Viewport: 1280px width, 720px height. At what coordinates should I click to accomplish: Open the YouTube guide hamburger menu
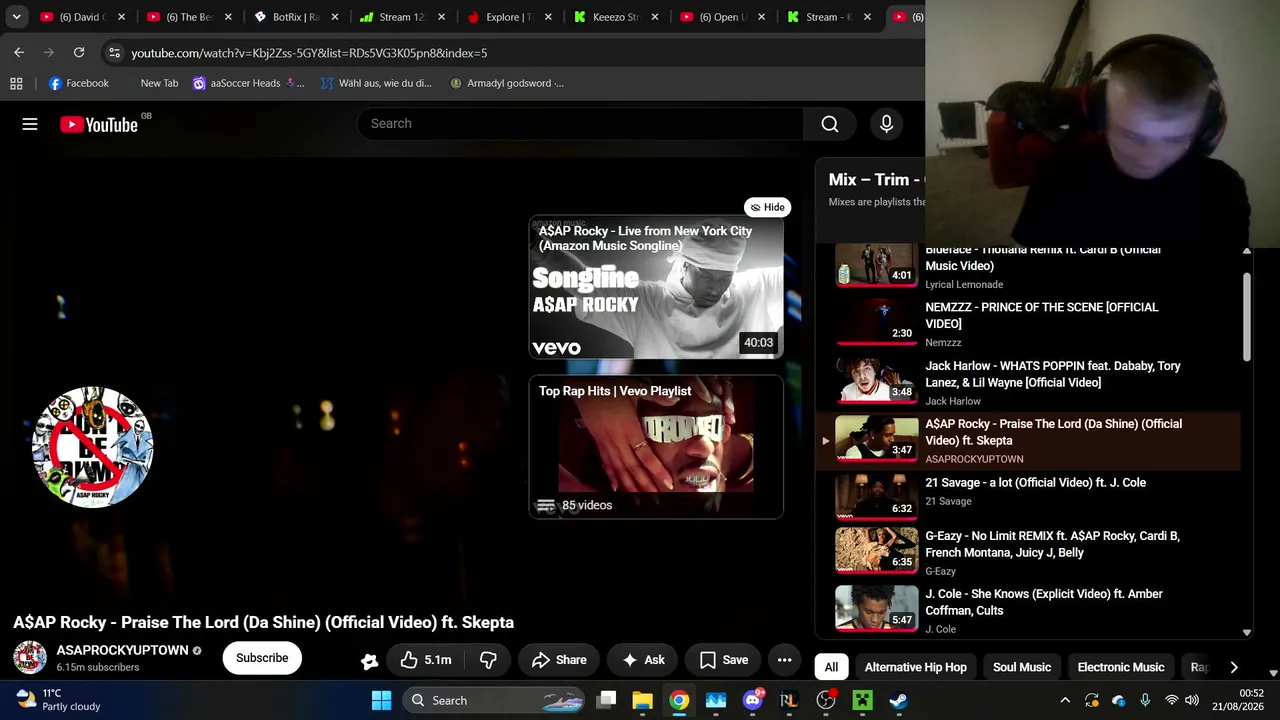coord(30,124)
